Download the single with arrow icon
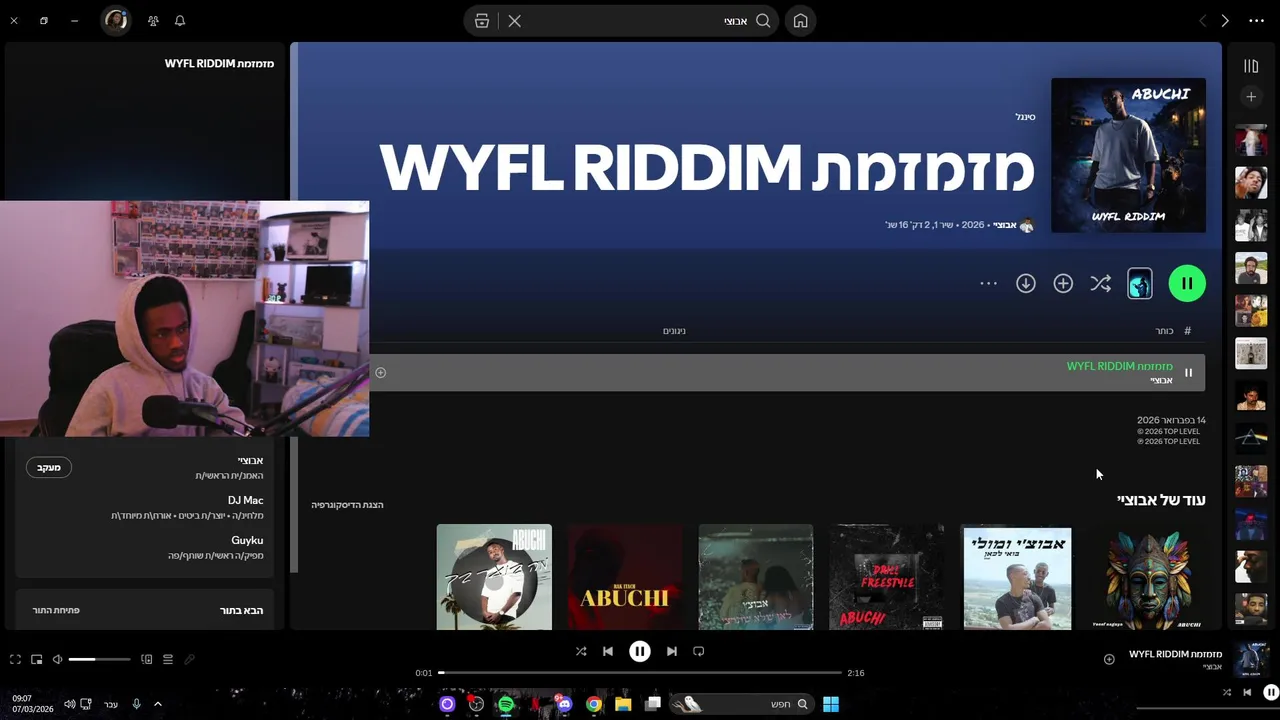The image size is (1280, 720). point(1026,284)
